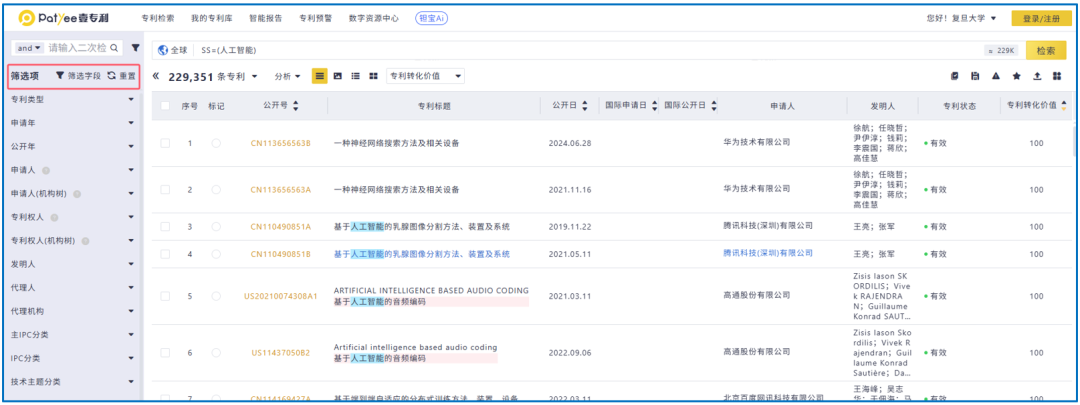This screenshot has width=1080, height=405.
Task: Switch to grid tile view icon
Action: pos(373,76)
